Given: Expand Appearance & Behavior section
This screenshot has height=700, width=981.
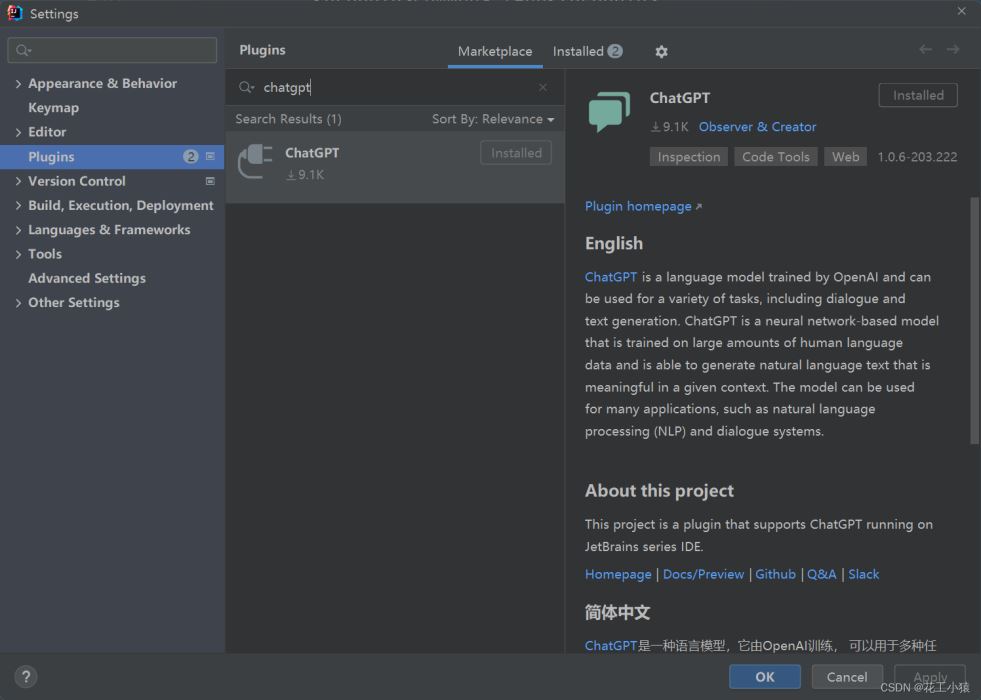Looking at the screenshot, I should click(18, 83).
